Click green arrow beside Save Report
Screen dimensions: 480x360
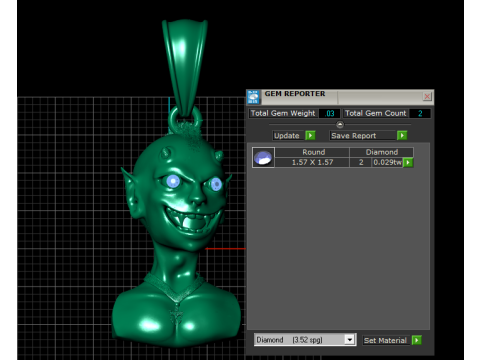click(x=402, y=135)
